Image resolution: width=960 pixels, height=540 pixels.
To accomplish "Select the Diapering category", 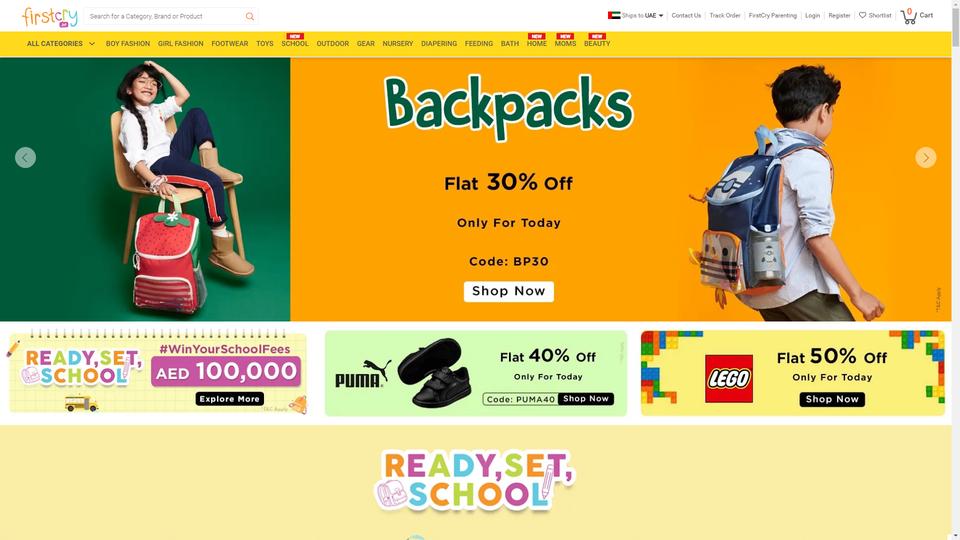I will click(x=439, y=44).
